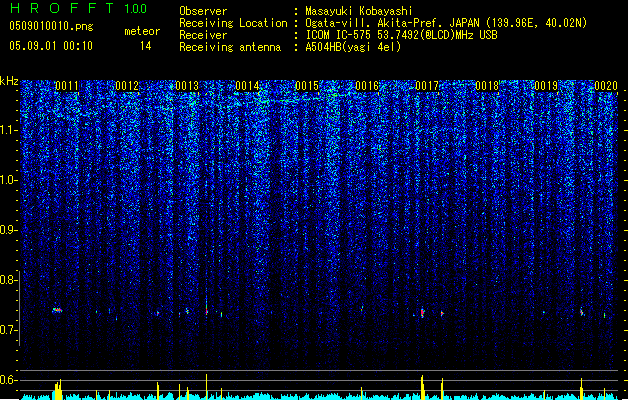The width and height of the screenshot is (629, 400).
Task: Click the kHz axis unit label
Action: (x=9, y=81)
